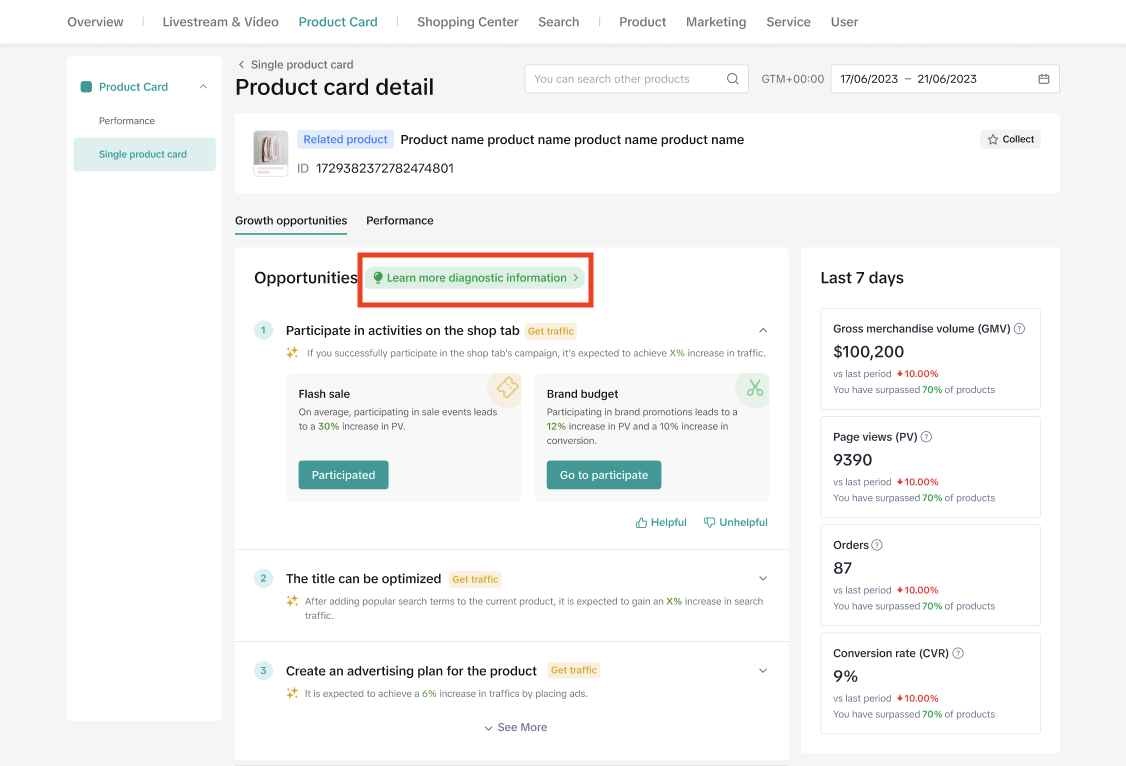The height and width of the screenshot is (766, 1126).
Task: Mark the suggestion as Unhelpful
Action: click(x=736, y=522)
